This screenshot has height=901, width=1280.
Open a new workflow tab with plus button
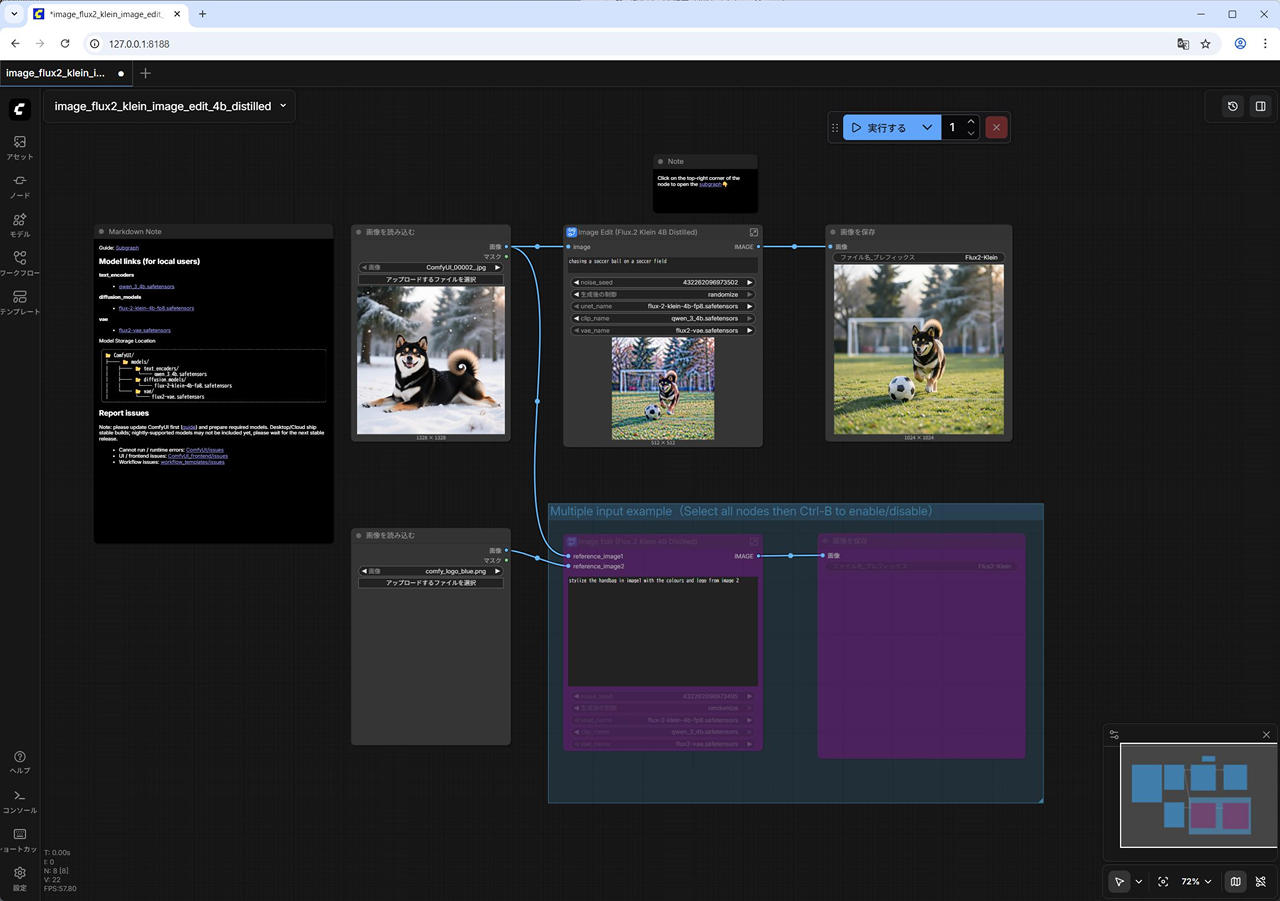tap(146, 73)
